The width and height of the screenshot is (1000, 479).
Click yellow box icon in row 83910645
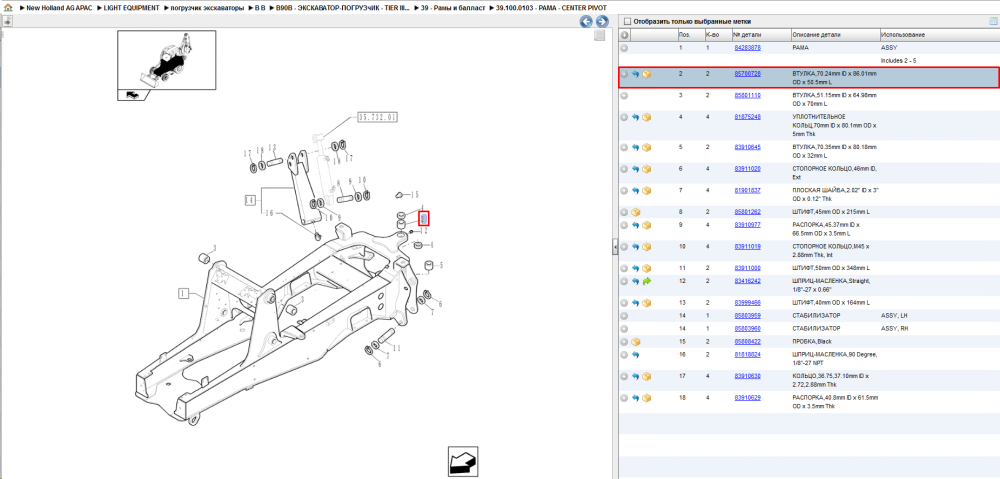[x=646, y=147]
